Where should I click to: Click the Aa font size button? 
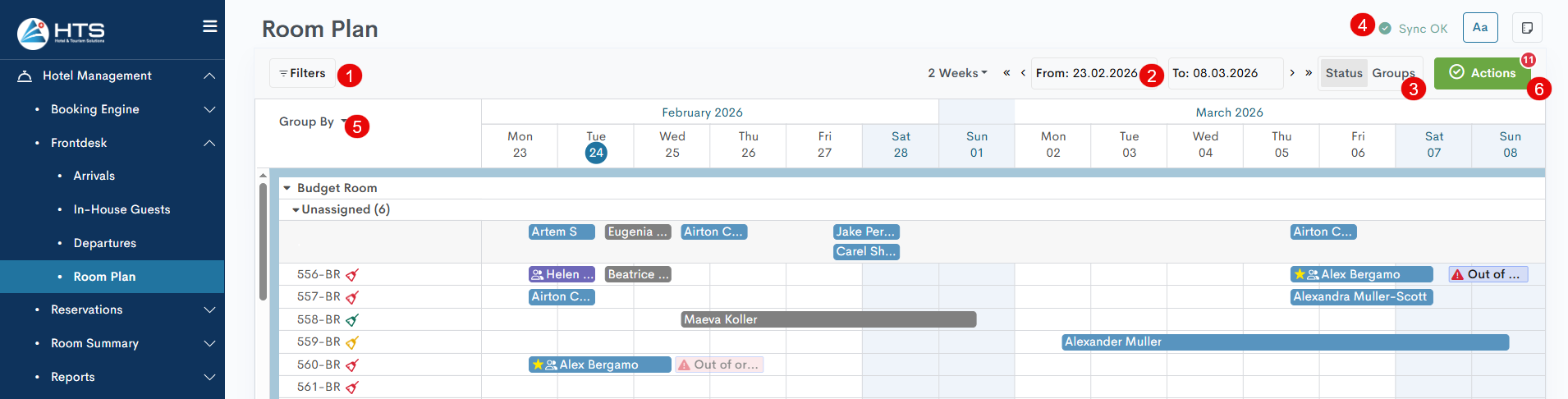(x=1480, y=28)
